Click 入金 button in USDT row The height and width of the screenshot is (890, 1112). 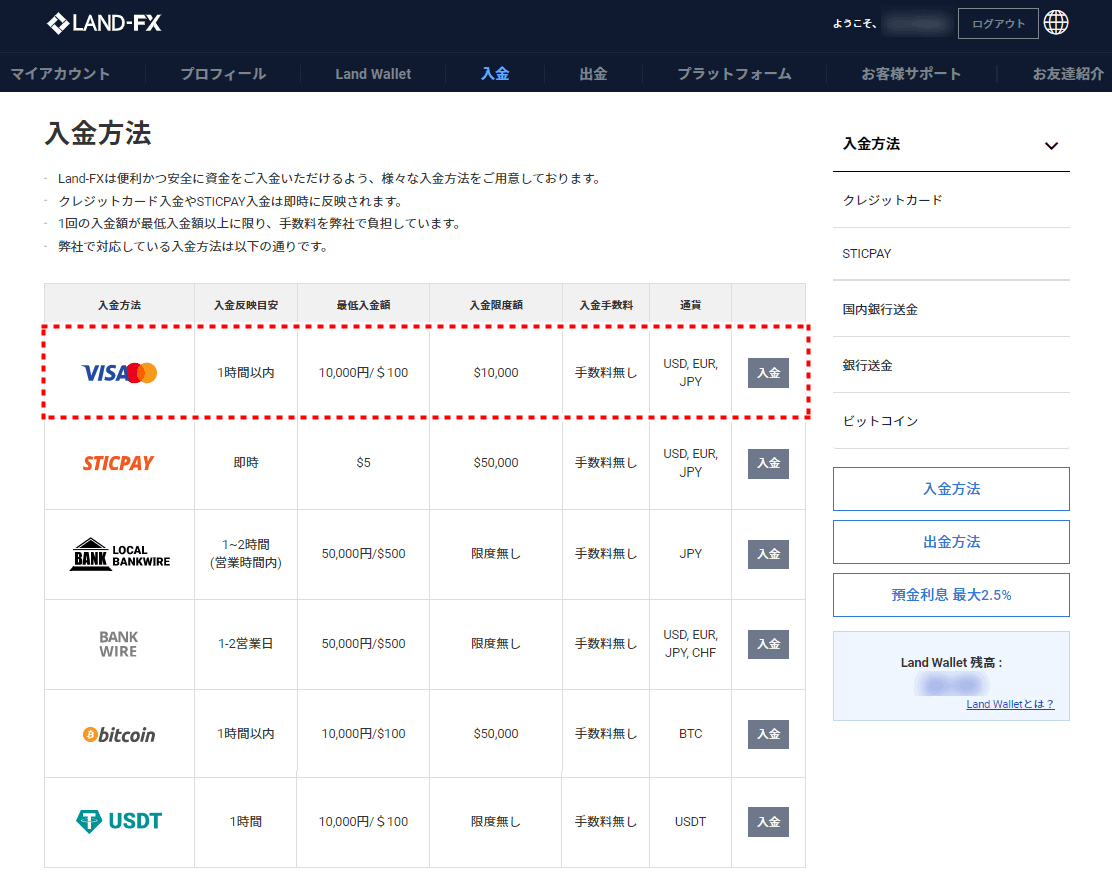[768, 822]
